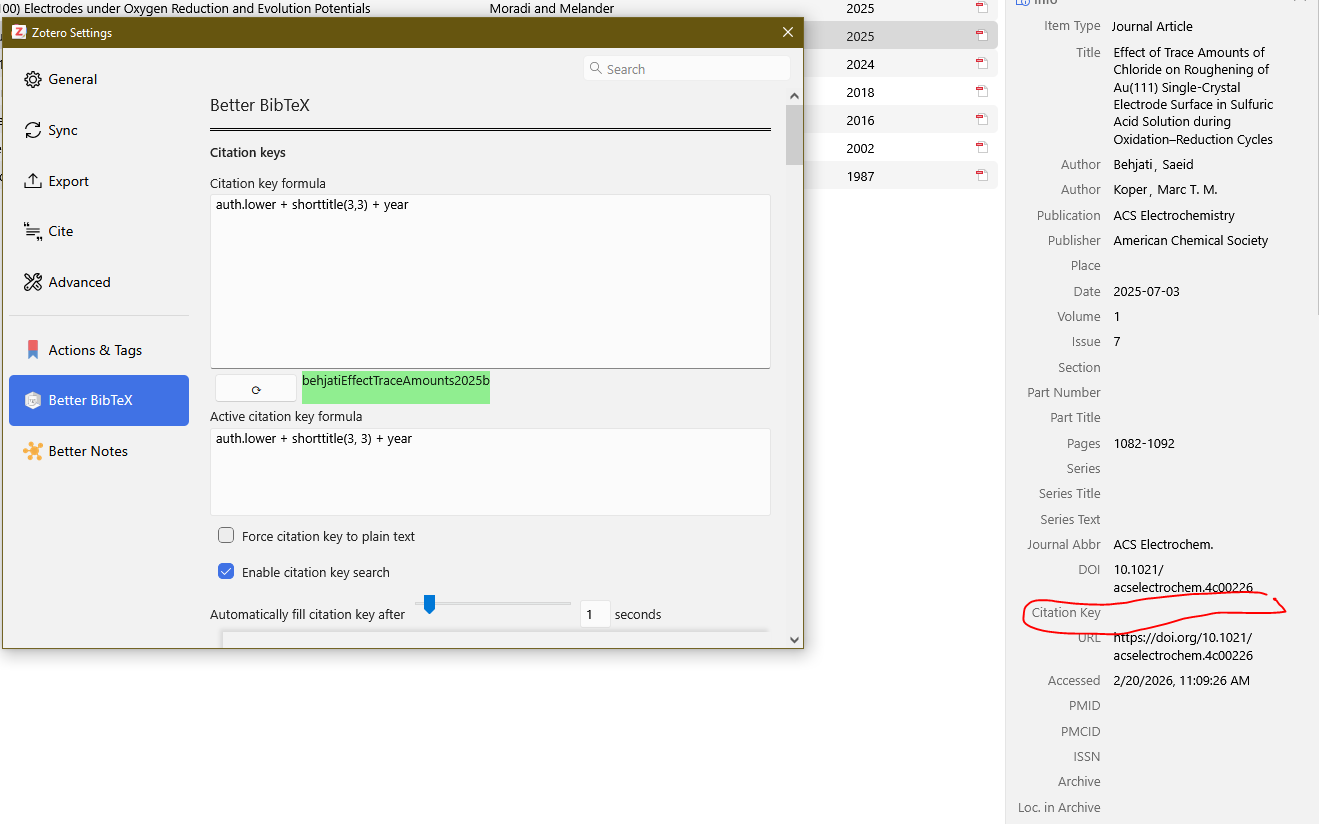Click the Advanced tools icon

click(x=33, y=282)
